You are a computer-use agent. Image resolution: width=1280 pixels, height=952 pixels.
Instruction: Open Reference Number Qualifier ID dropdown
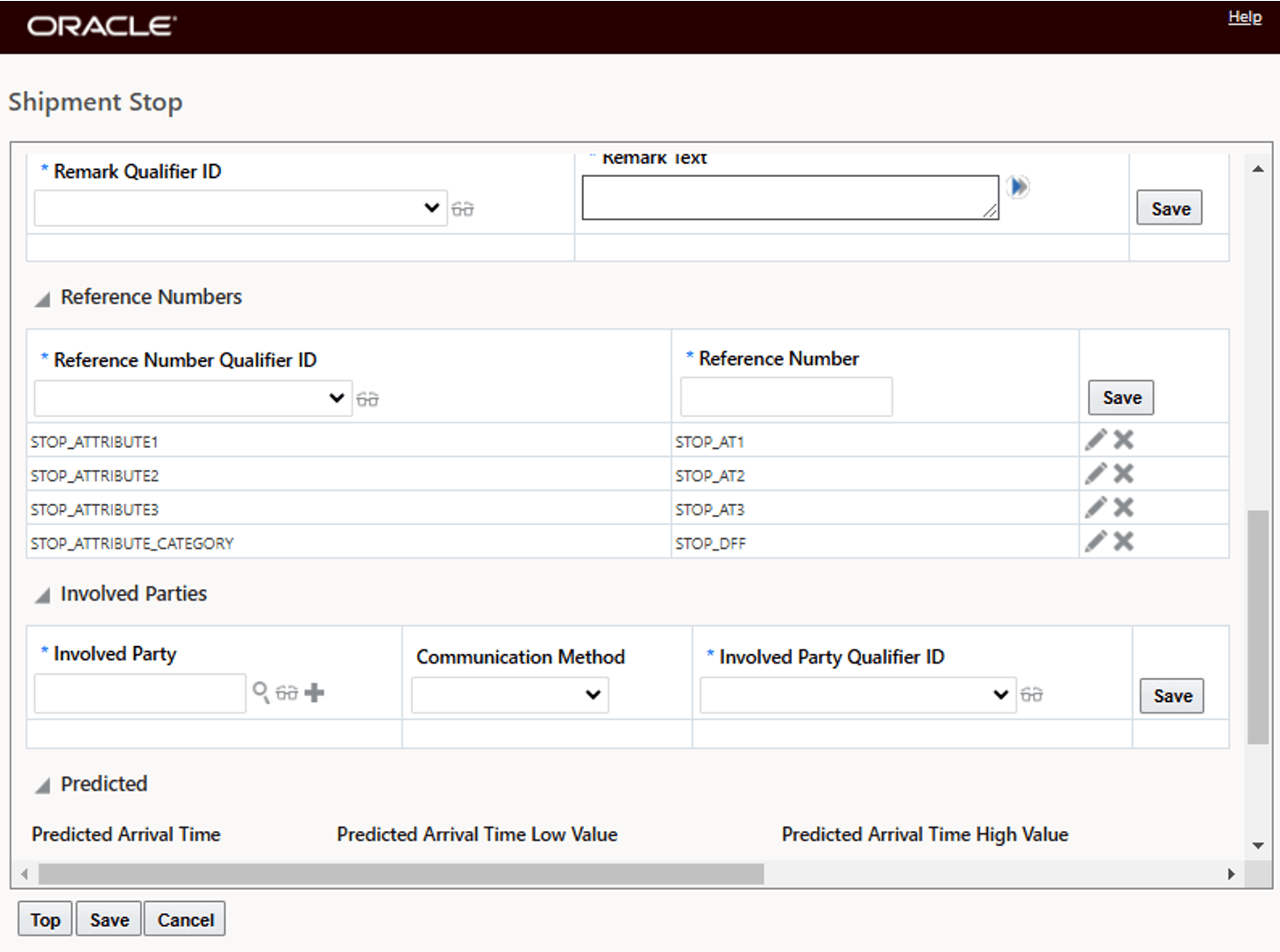pos(193,398)
